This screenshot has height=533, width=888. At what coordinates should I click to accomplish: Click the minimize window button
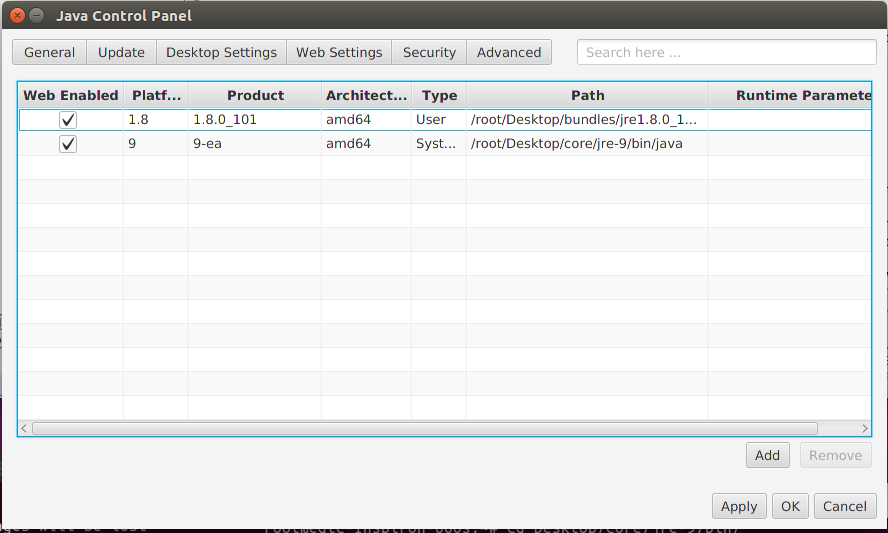point(37,15)
